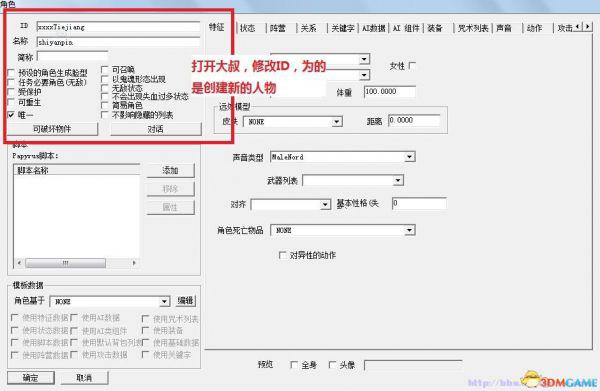Click script list left scroll arrow

tap(19, 263)
